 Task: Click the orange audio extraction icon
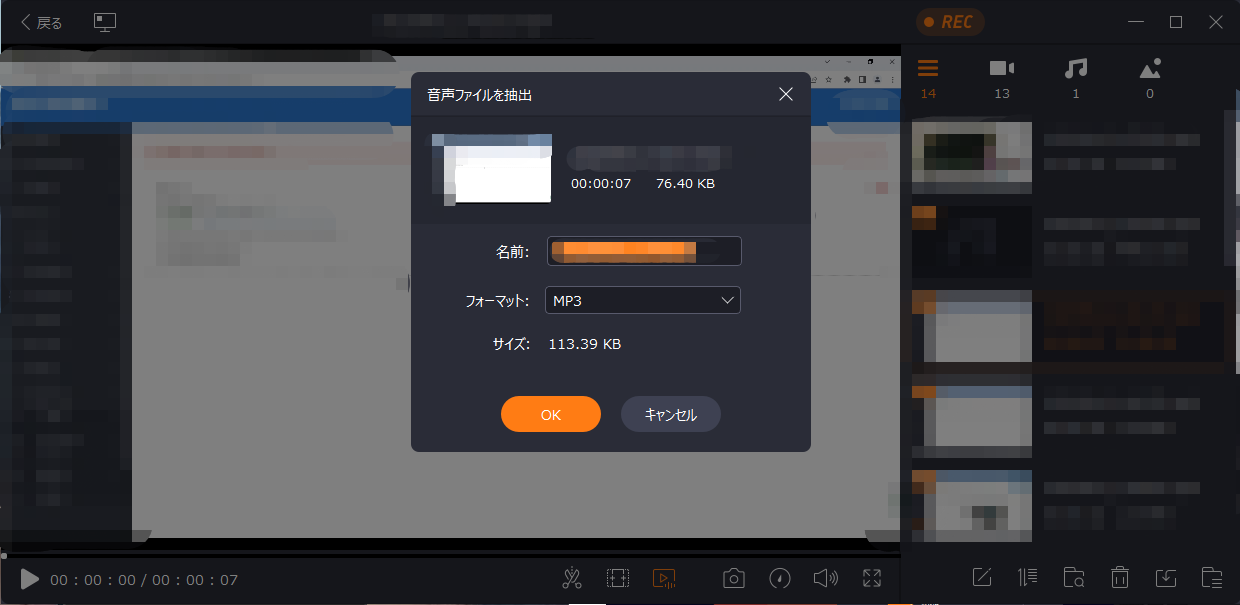(665, 578)
